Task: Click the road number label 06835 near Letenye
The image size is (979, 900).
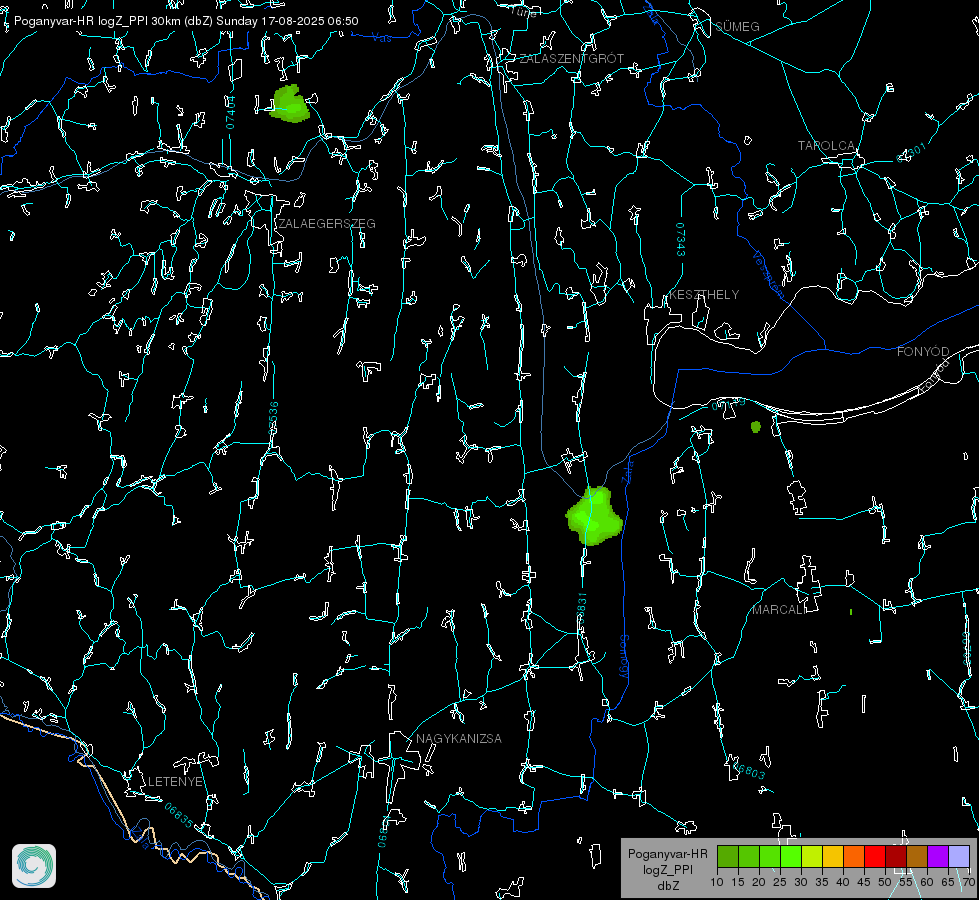Action: (x=179, y=816)
